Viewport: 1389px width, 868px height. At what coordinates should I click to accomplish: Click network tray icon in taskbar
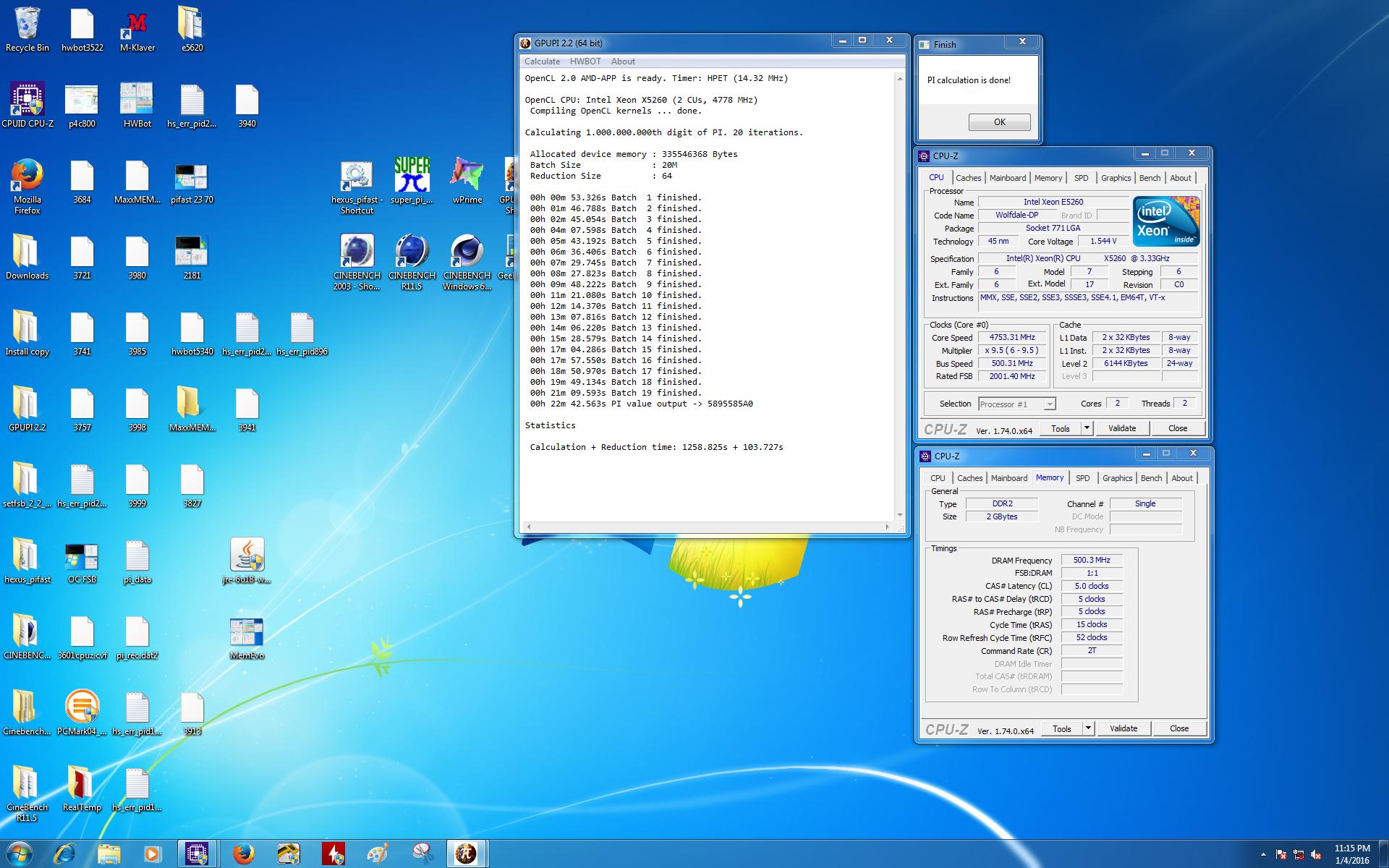pos(1299,855)
